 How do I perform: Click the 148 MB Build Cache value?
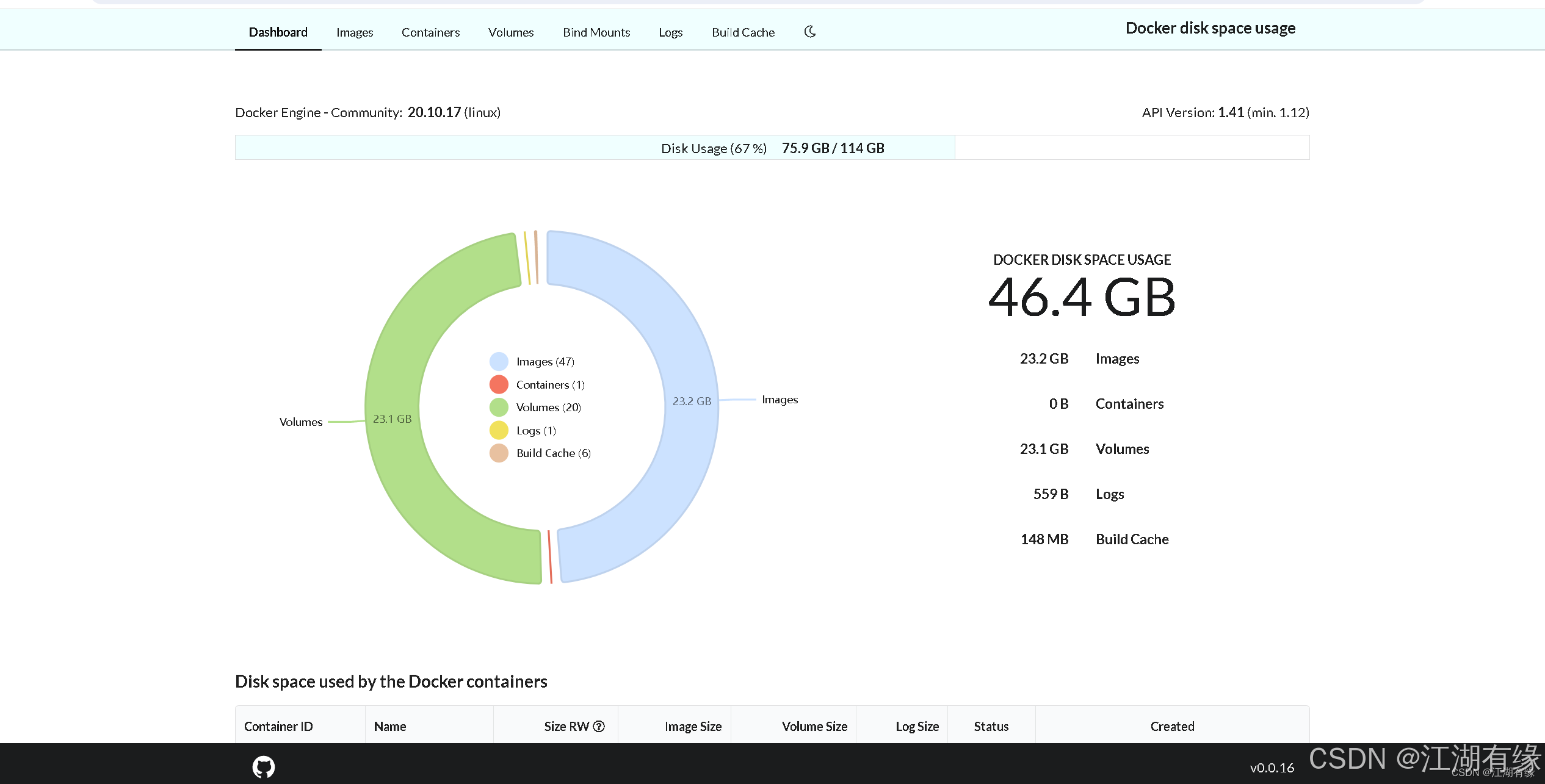(1044, 539)
